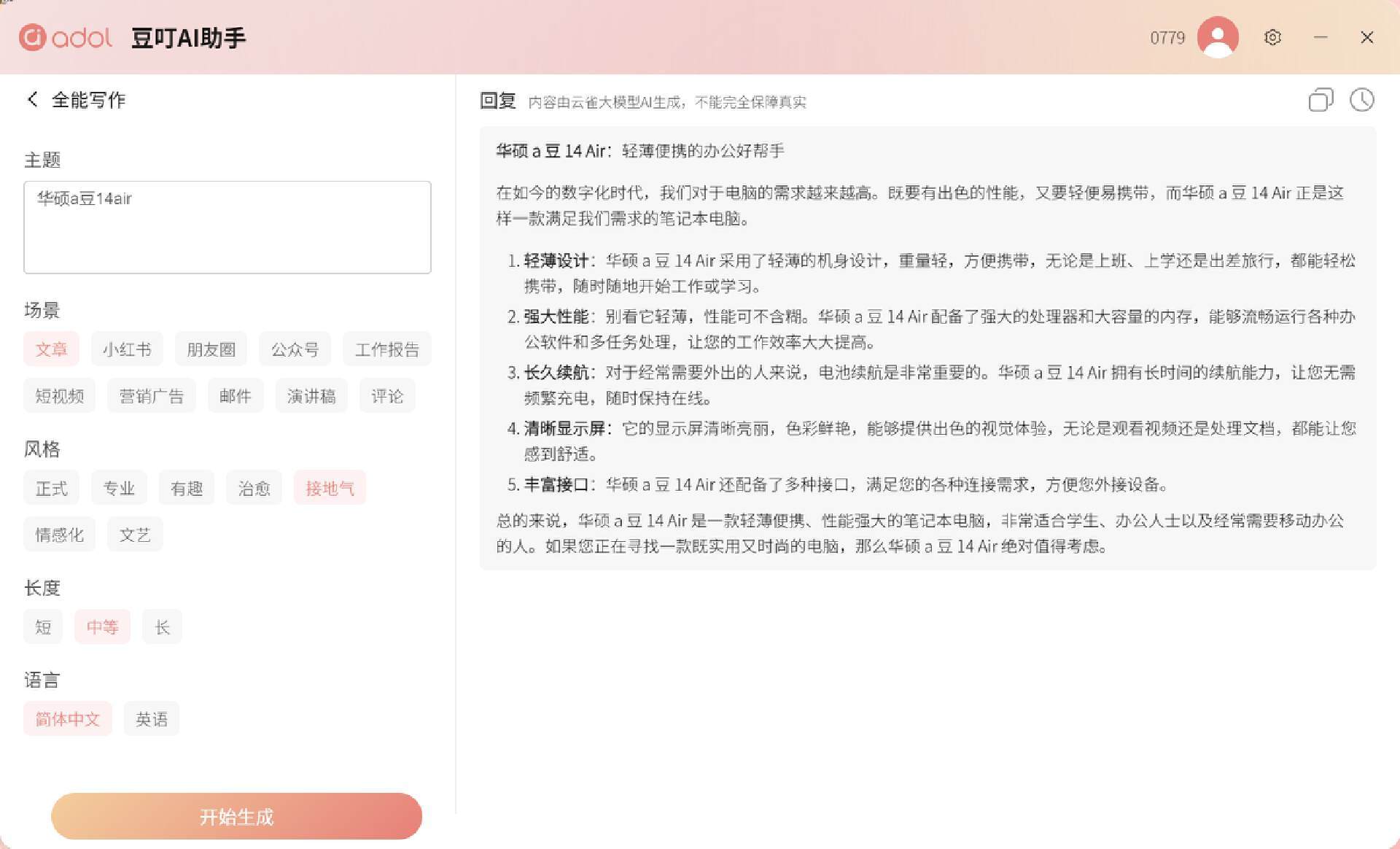Choose the 演讲稿 scene

coord(311,396)
